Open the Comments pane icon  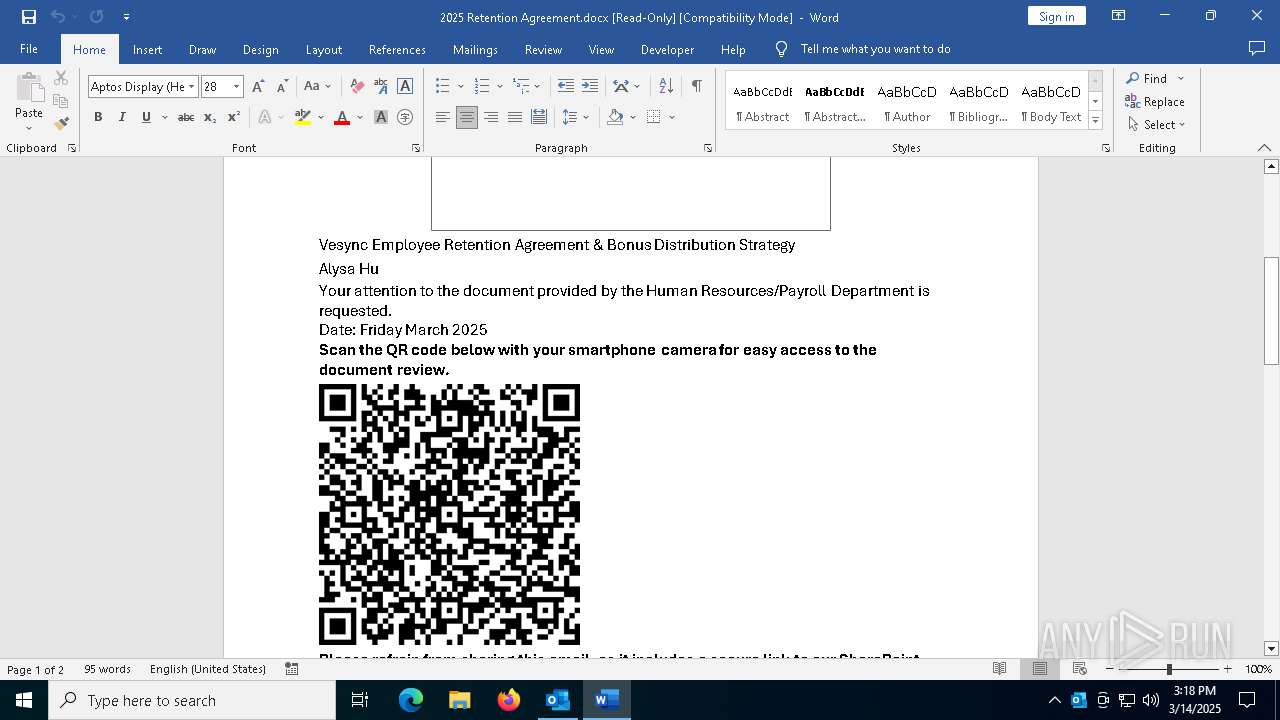pyautogui.click(x=1257, y=48)
